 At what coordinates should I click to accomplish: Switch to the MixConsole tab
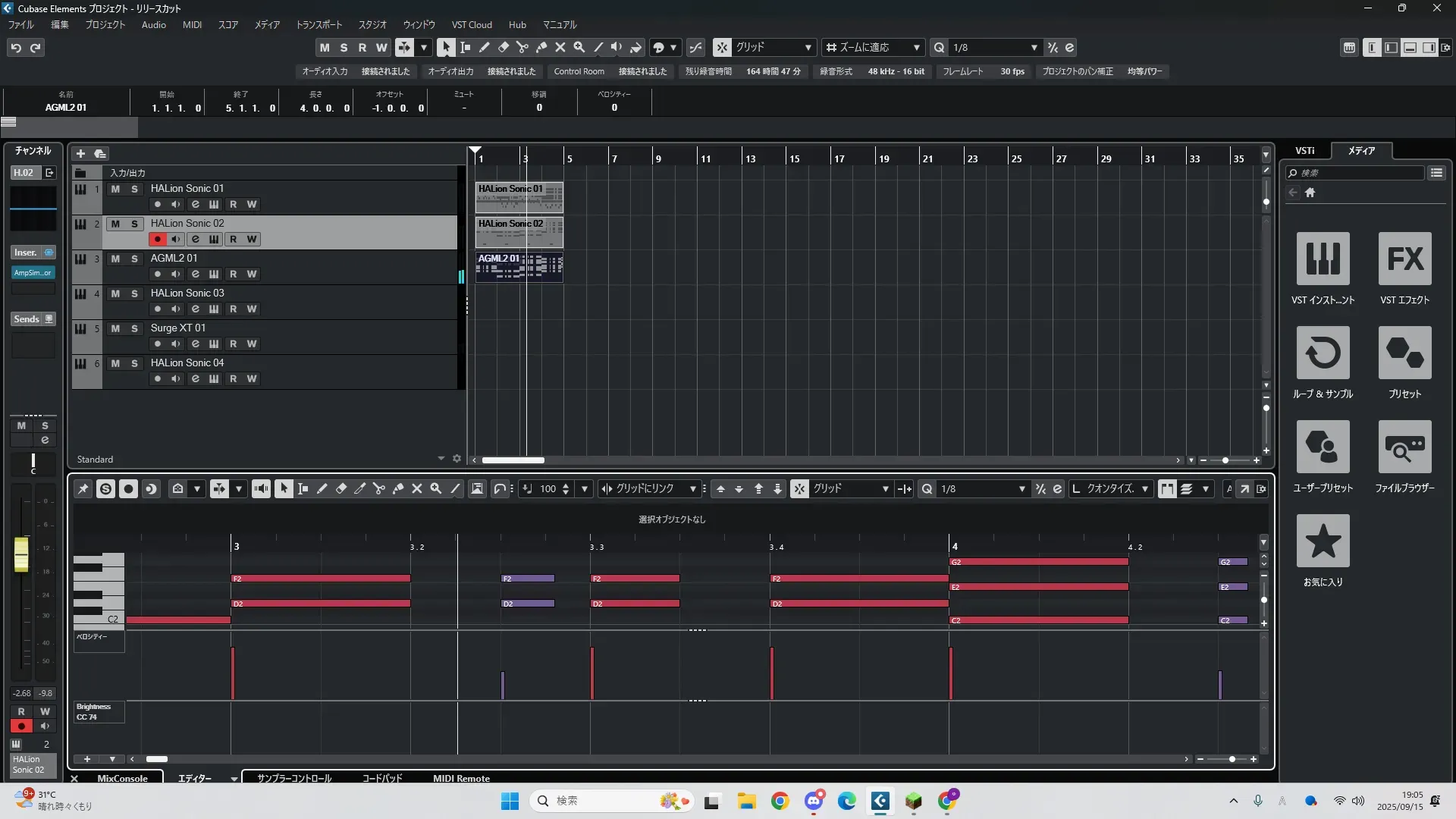pyautogui.click(x=122, y=778)
